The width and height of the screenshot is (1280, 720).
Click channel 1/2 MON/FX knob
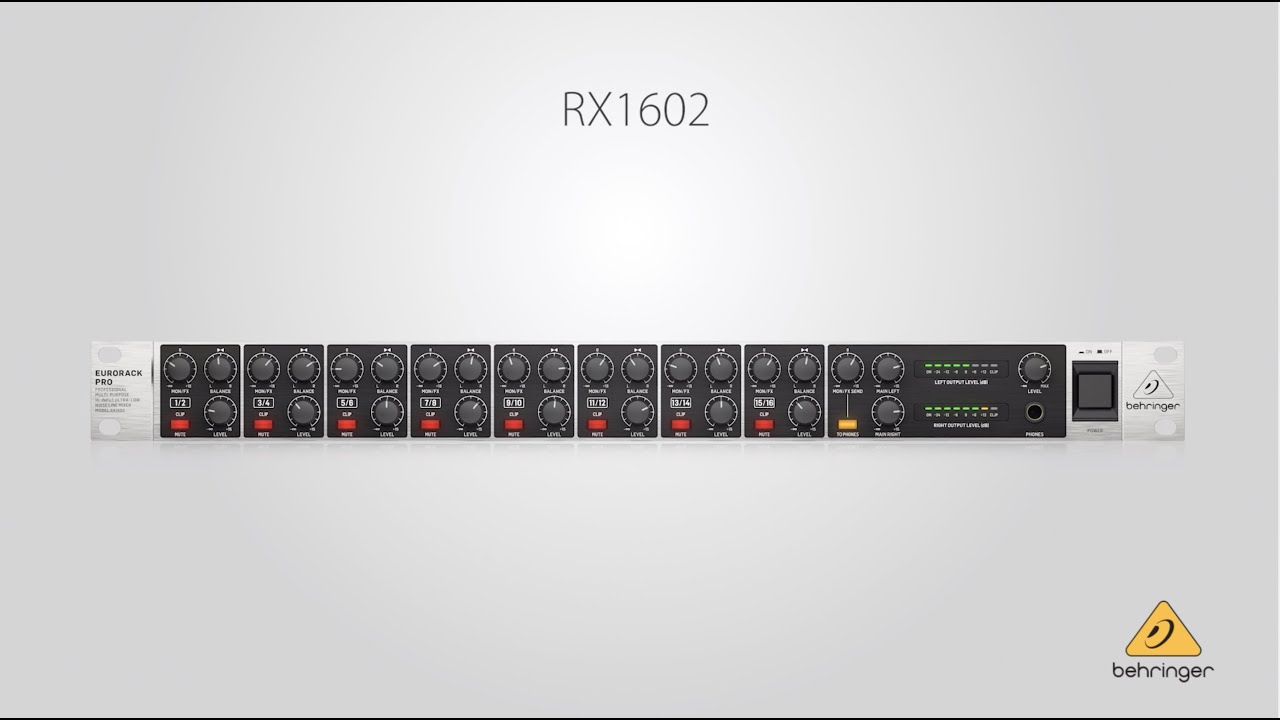[x=180, y=369]
